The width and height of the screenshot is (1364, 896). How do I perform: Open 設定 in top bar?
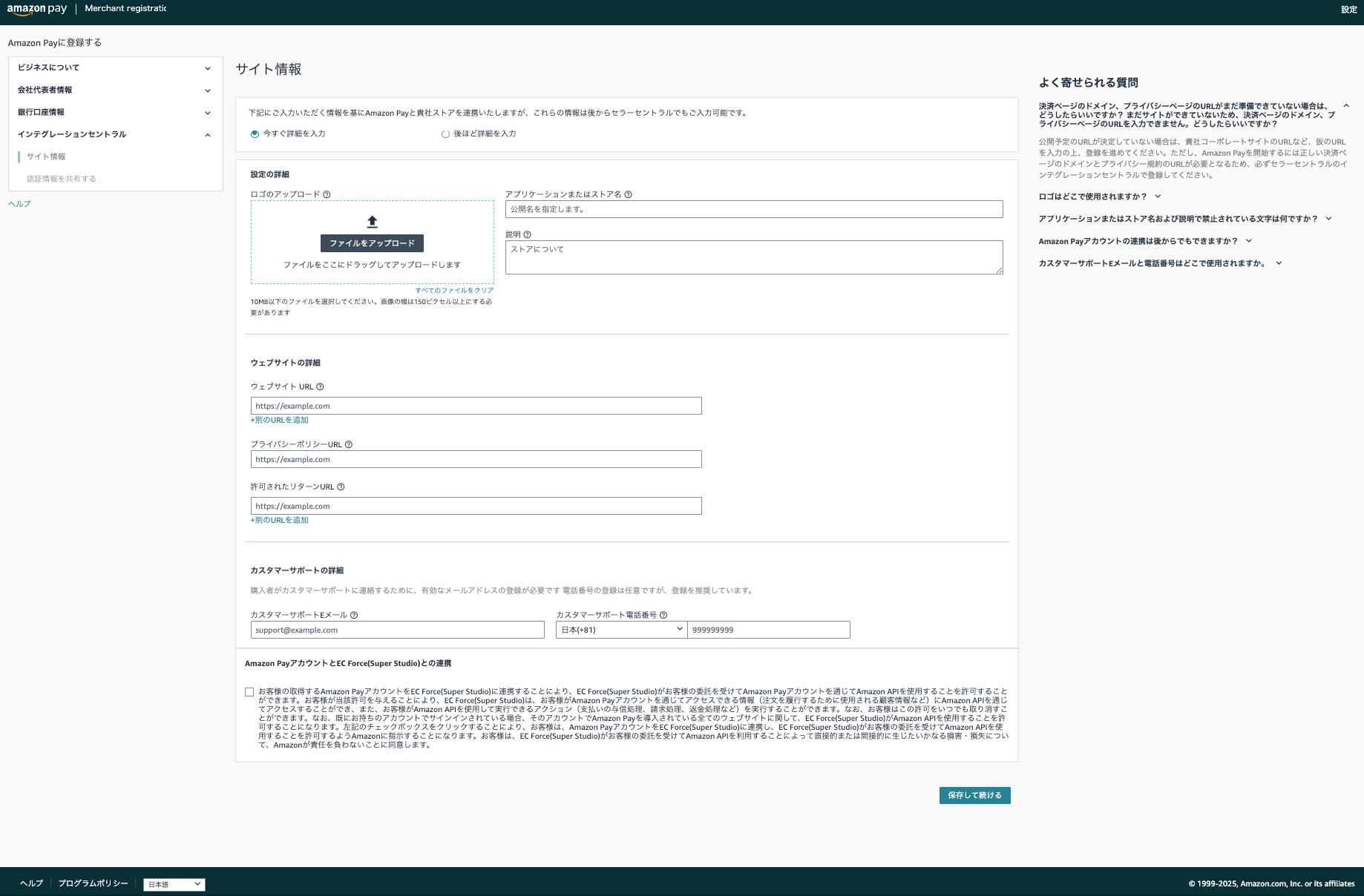click(1349, 10)
